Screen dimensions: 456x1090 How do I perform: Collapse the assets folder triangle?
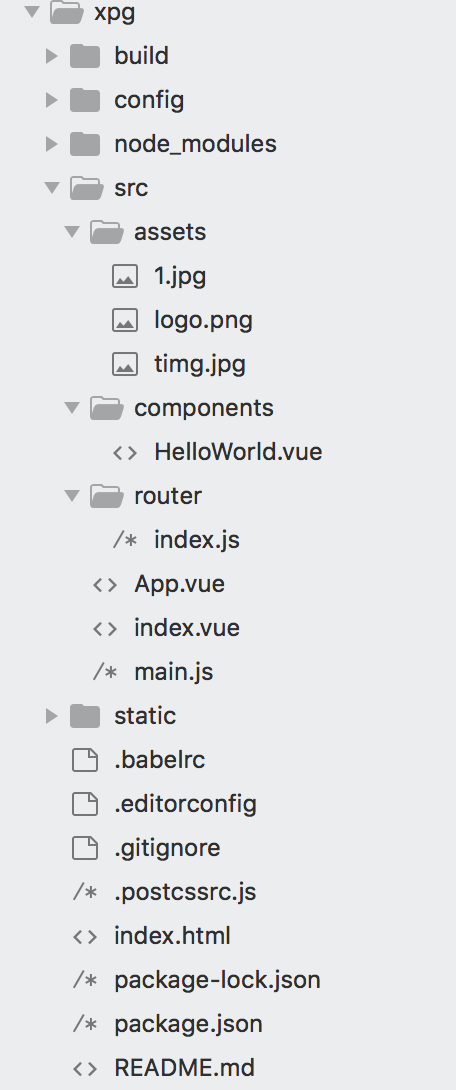(x=72, y=231)
